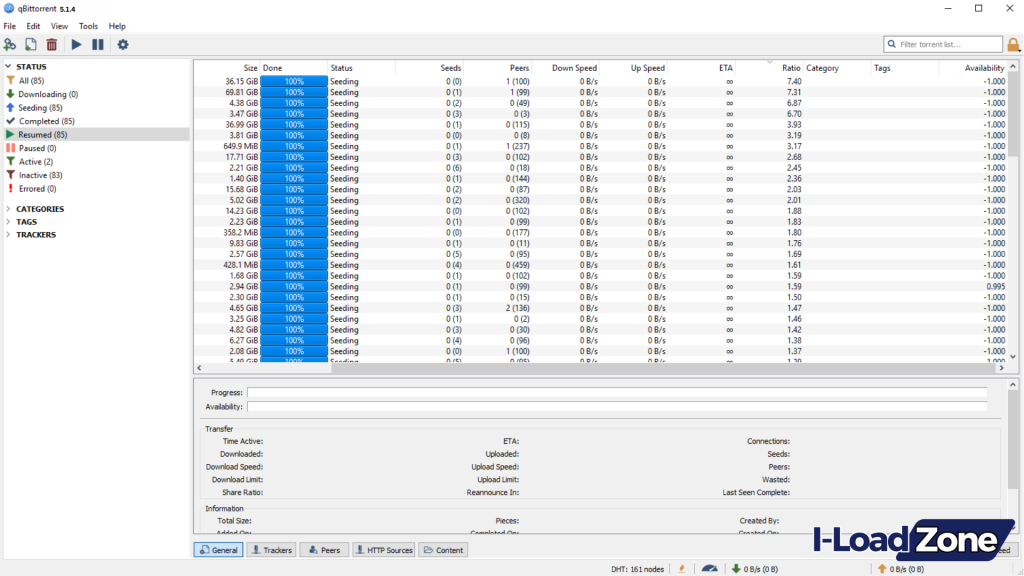Expand the CATEGORIES section
The image size is (1024, 576).
(x=8, y=209)
